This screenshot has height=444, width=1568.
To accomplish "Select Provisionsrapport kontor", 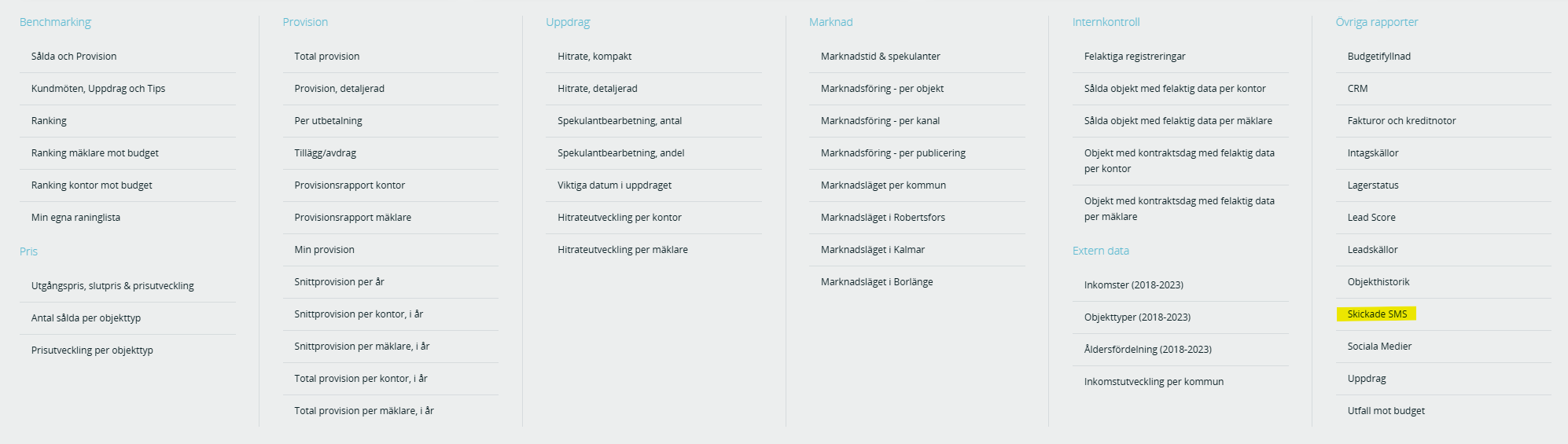I will point(350,185).
